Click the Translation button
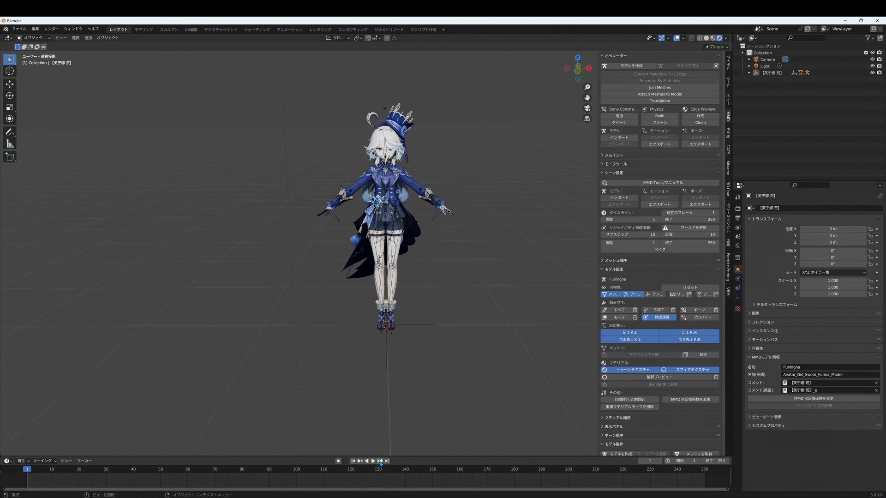Image resolution: width=886 pixels, height=498 pixels. coord(660,101)
